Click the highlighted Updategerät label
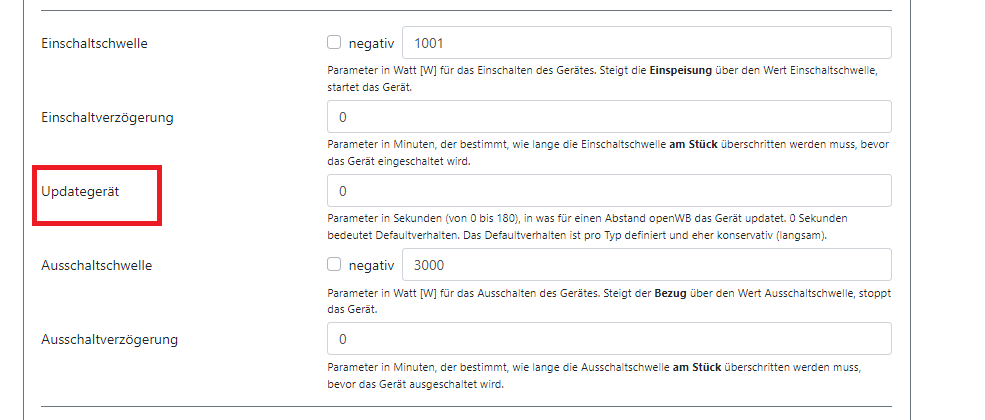 coord(81,192)
